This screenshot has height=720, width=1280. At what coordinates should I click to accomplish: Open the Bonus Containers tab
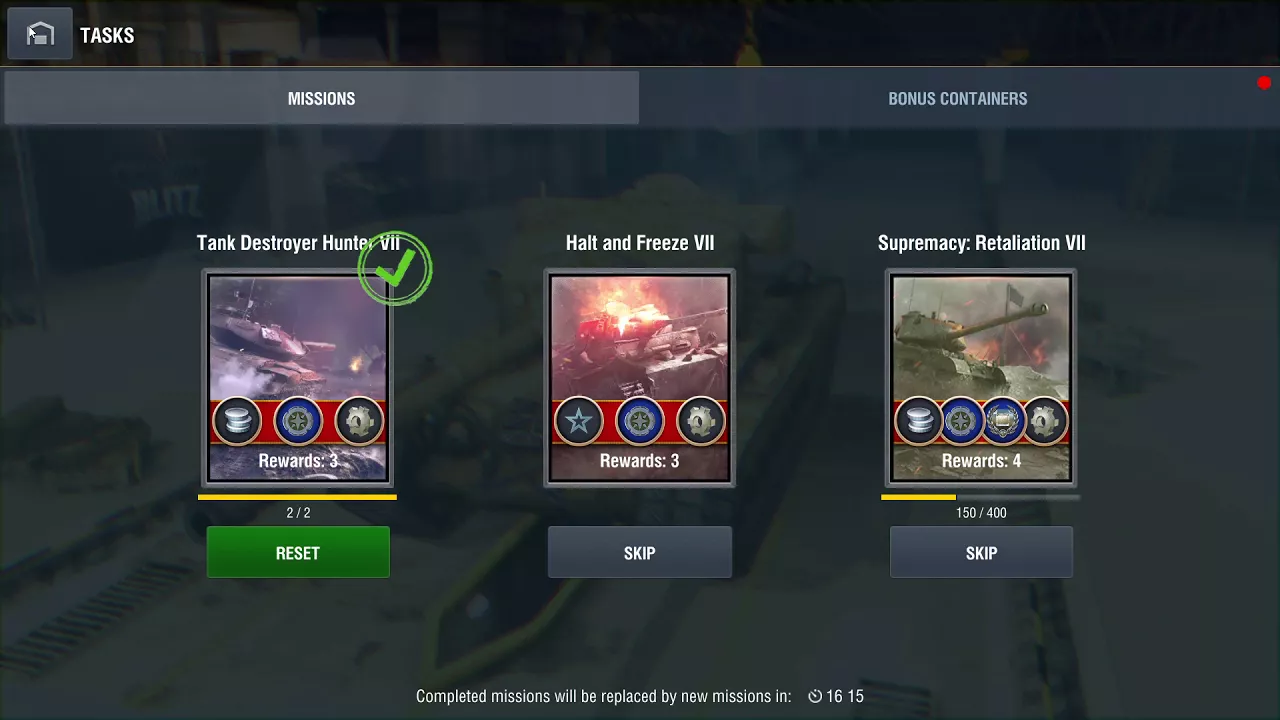point(958,98)
